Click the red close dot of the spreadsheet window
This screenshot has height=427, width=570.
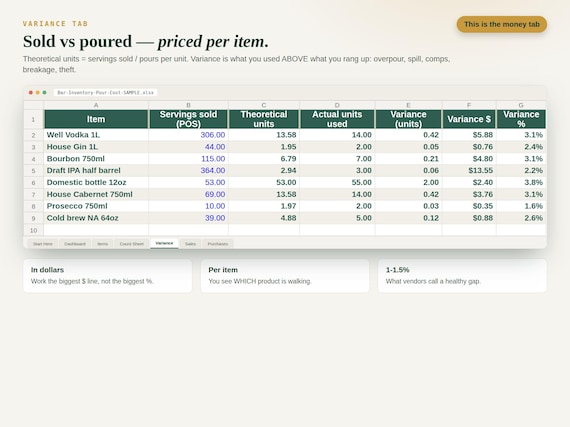[x=31, y=93]
